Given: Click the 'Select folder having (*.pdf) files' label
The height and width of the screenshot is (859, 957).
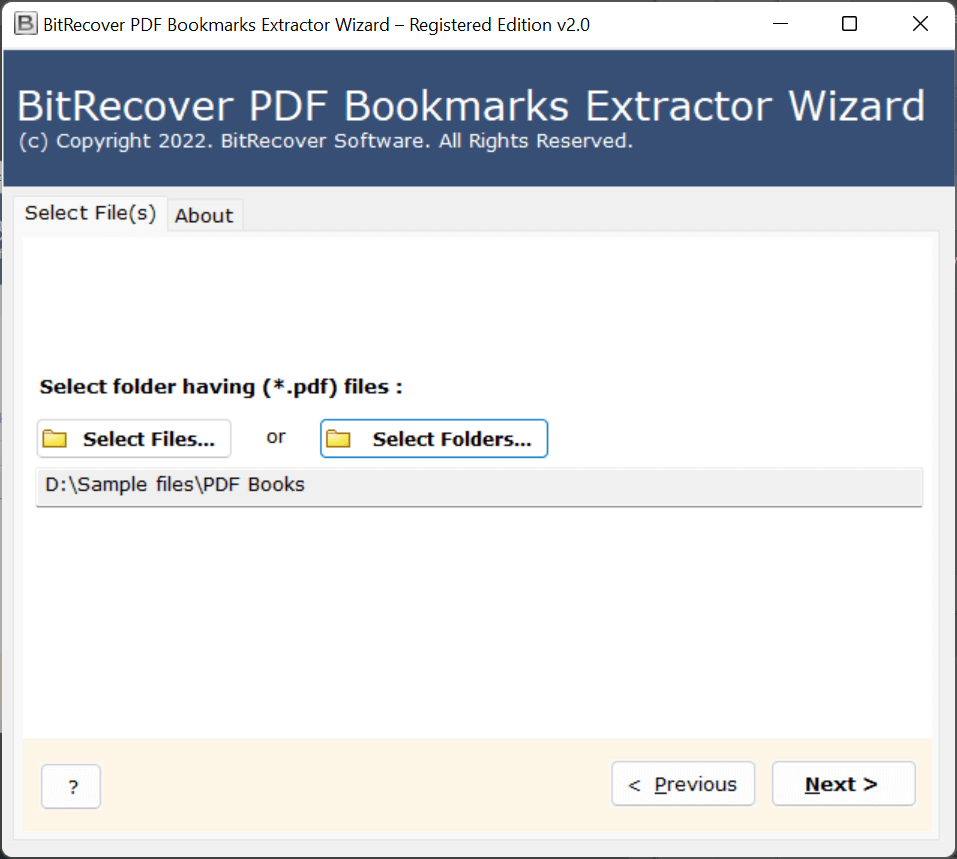Looking at the screenshot, I should click(x=221, y=386).
